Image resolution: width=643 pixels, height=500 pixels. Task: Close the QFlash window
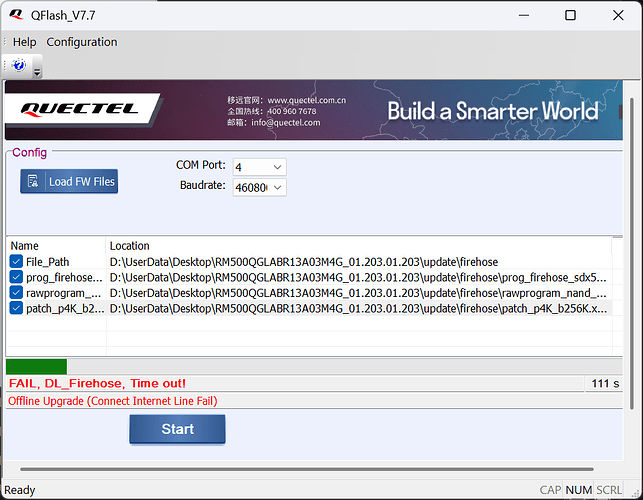(x=618, y=15)
